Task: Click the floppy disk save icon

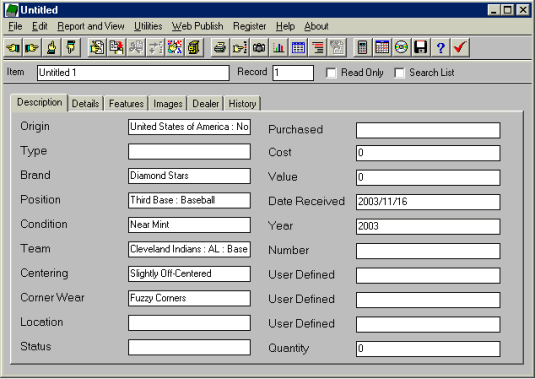Action: coord(421,47)
